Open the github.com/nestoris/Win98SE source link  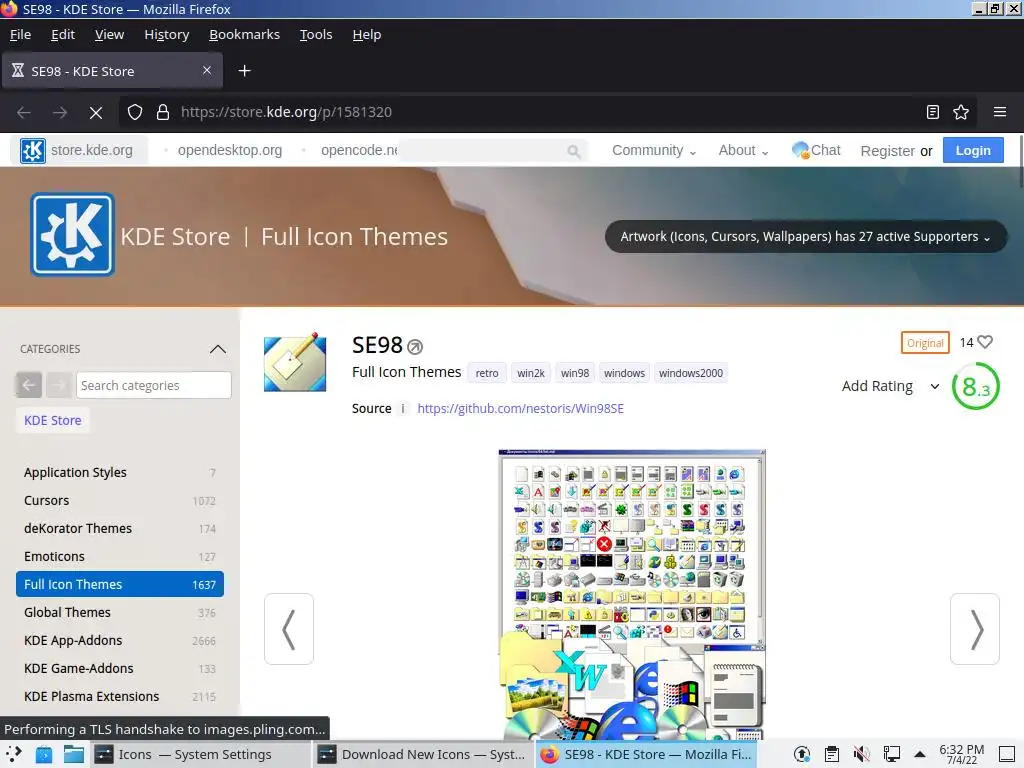click(x=520, y=409)
